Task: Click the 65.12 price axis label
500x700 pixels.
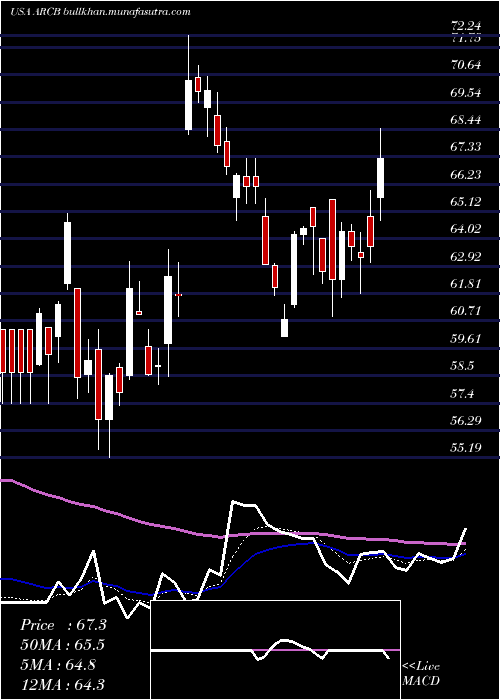Action: [466, 202]
